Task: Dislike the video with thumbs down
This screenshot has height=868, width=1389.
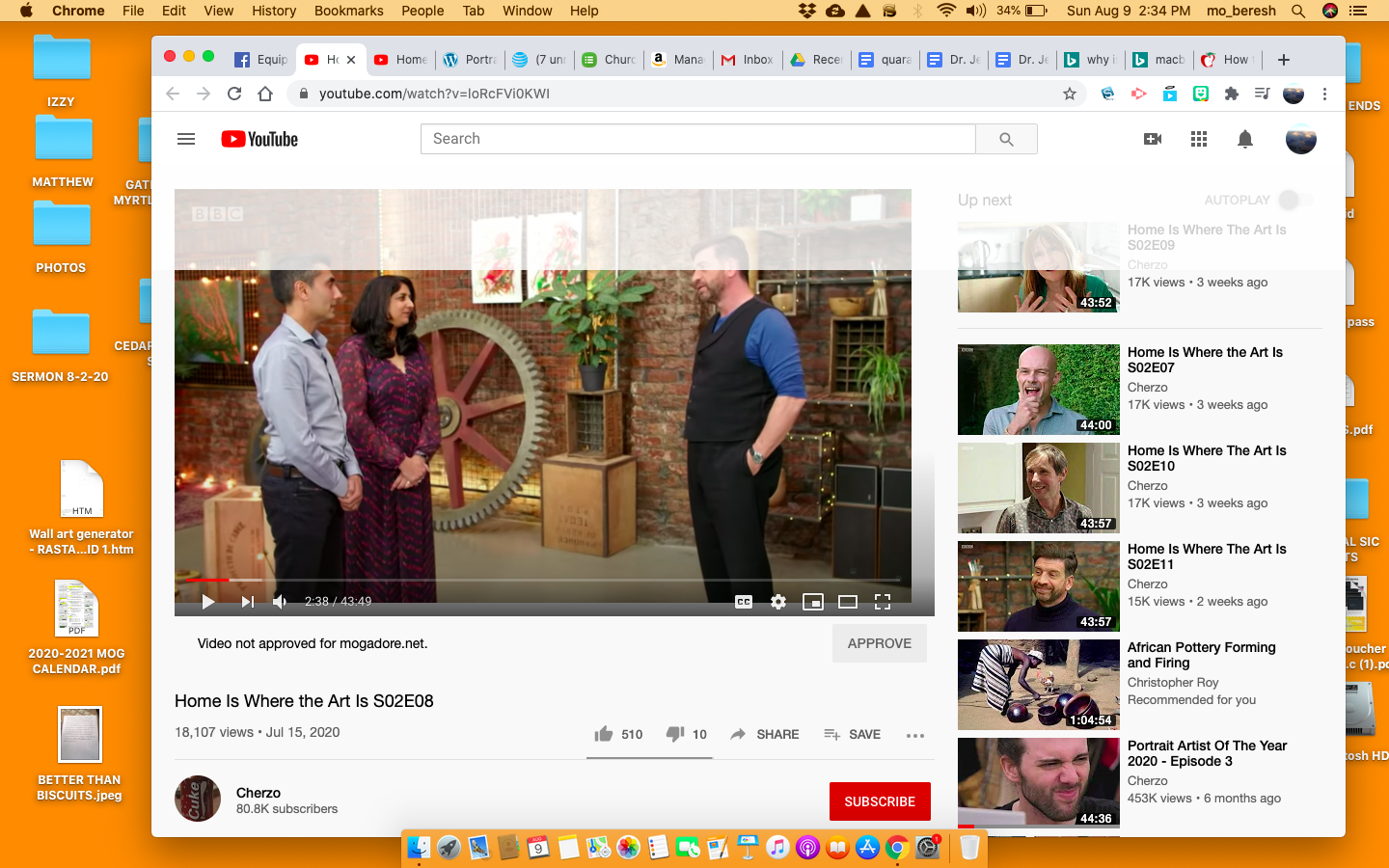Action: point(686,734)
